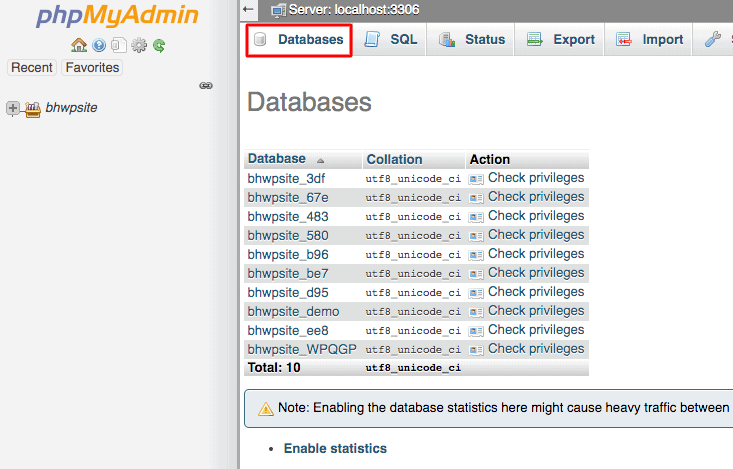Switch to the SQL tab
733x469 pixels.
pyautogui.click(x=390, y=40)
